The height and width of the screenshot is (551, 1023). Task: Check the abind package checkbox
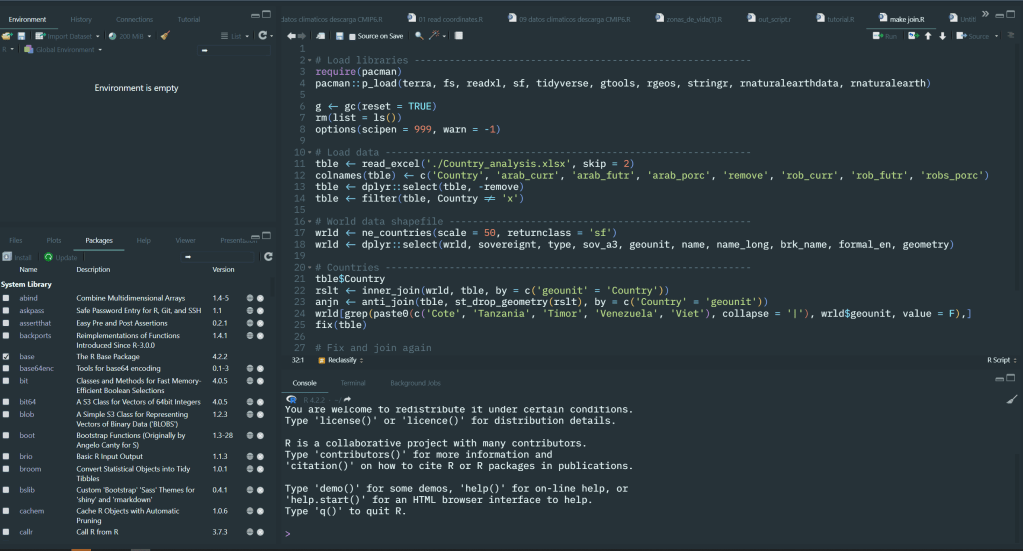[7, 298]
